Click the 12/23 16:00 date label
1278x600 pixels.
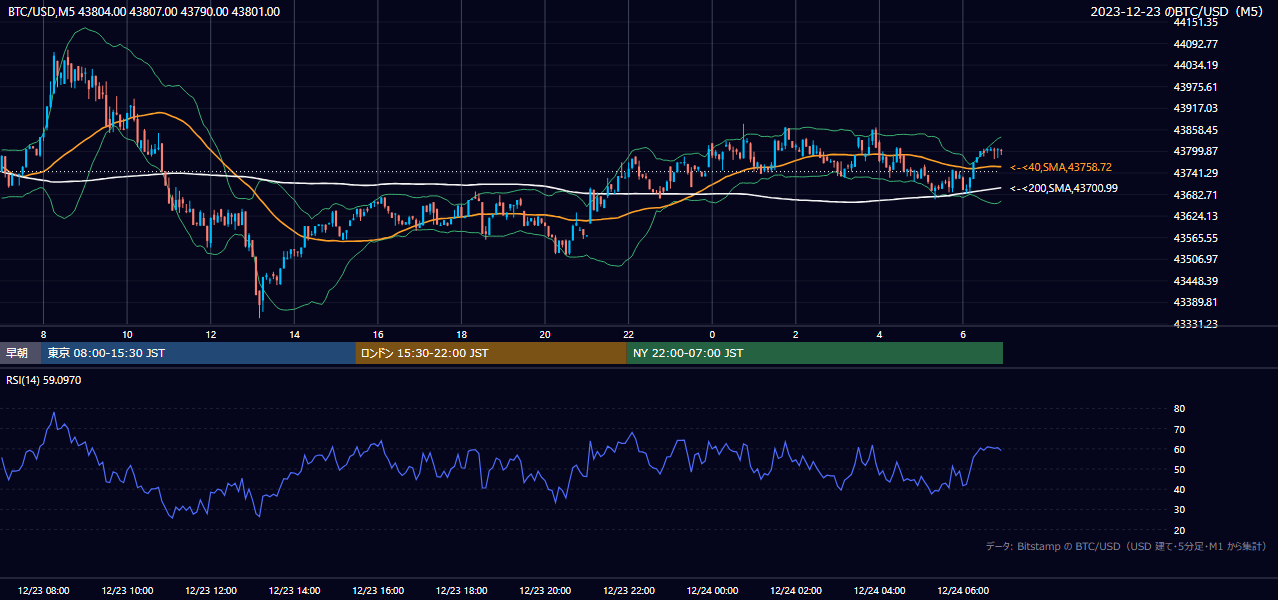[x=378, y=591]
